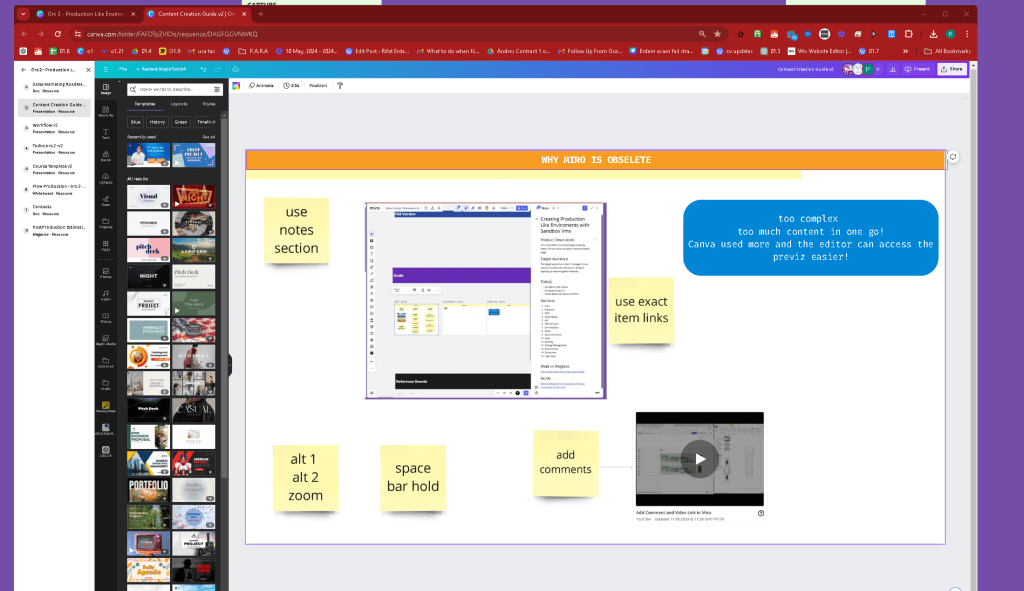
Task: Go back to folder from sequence list
Action: pos(24,70)
